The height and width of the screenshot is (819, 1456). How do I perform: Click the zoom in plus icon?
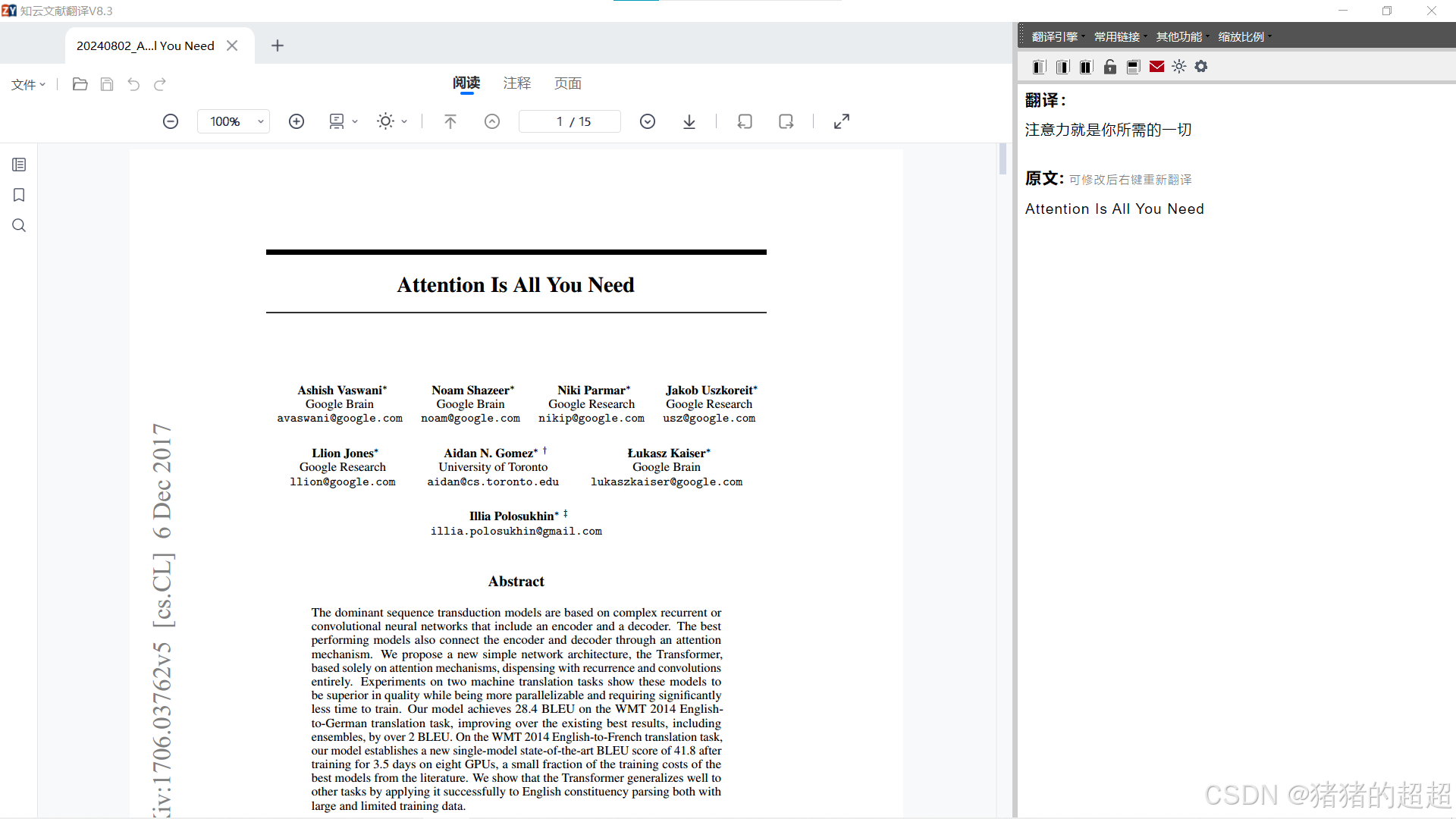pos(297,121)
